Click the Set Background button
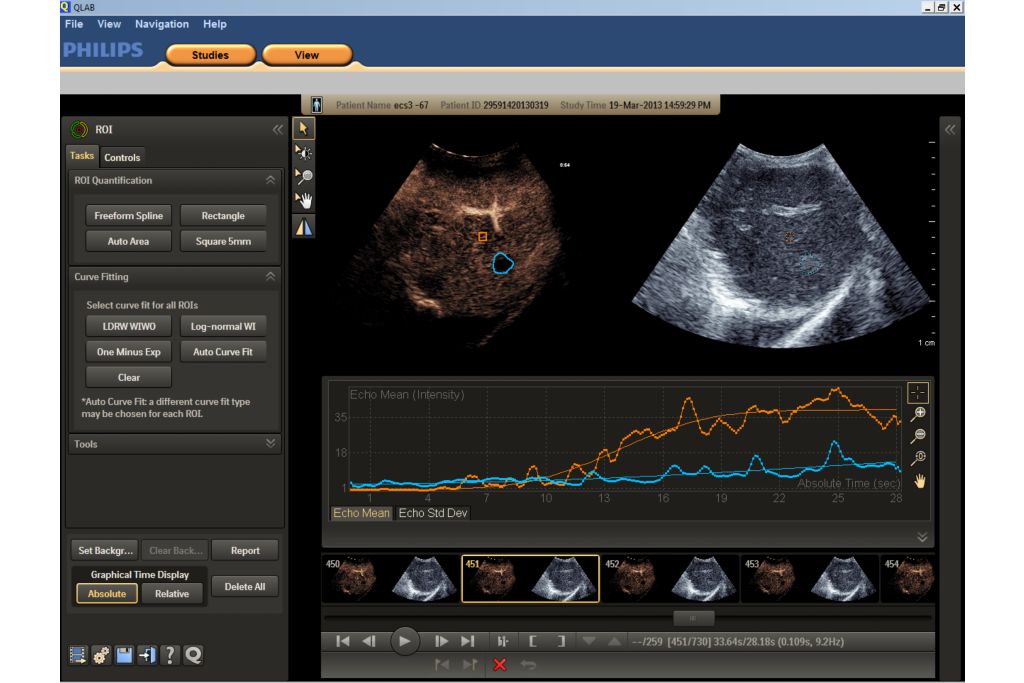This screenshot has height=683, width=1024. coord(105,550)
